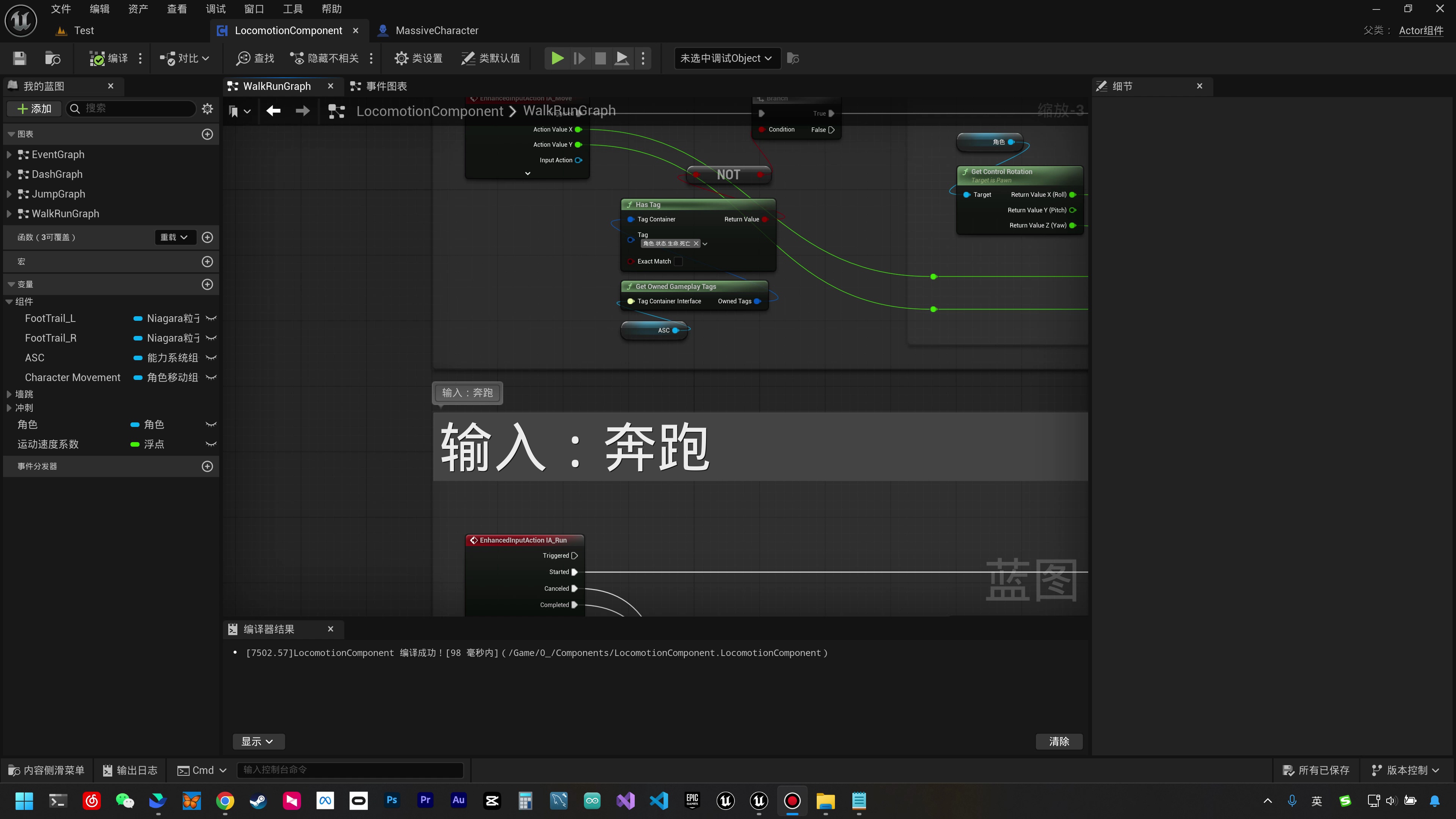Open 内容侧滑菜单 content drawer
This screenshot has height=819, width=1456.
(46, 770)
